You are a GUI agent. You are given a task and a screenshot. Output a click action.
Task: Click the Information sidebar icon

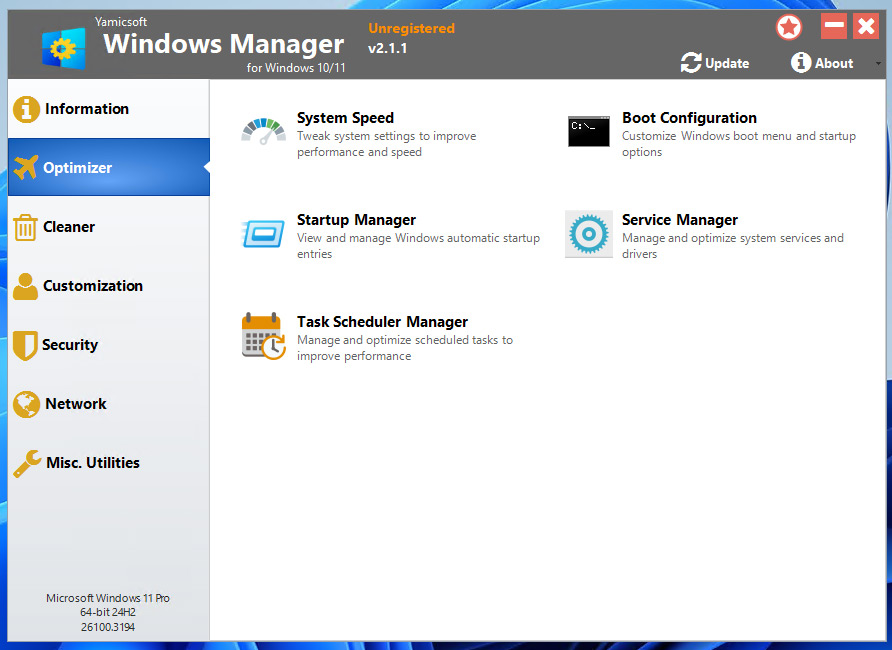[x=26, y=109]
